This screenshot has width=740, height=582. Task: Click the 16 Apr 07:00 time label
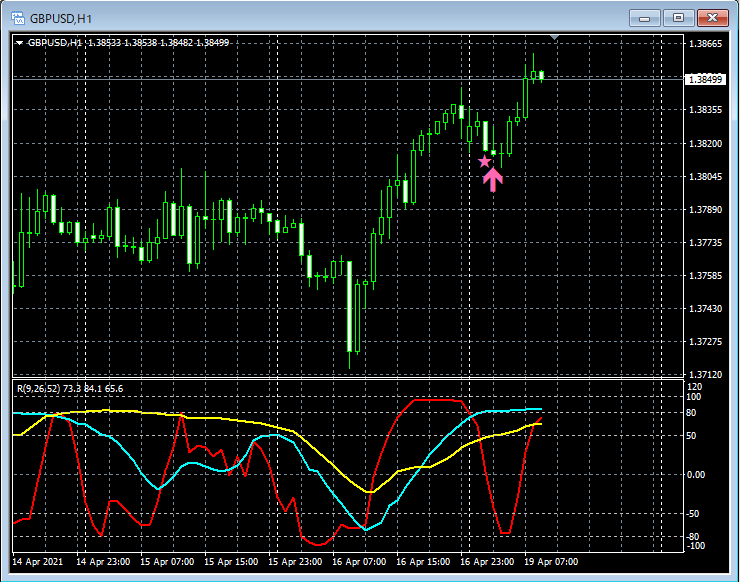click(x=359, y=562)
